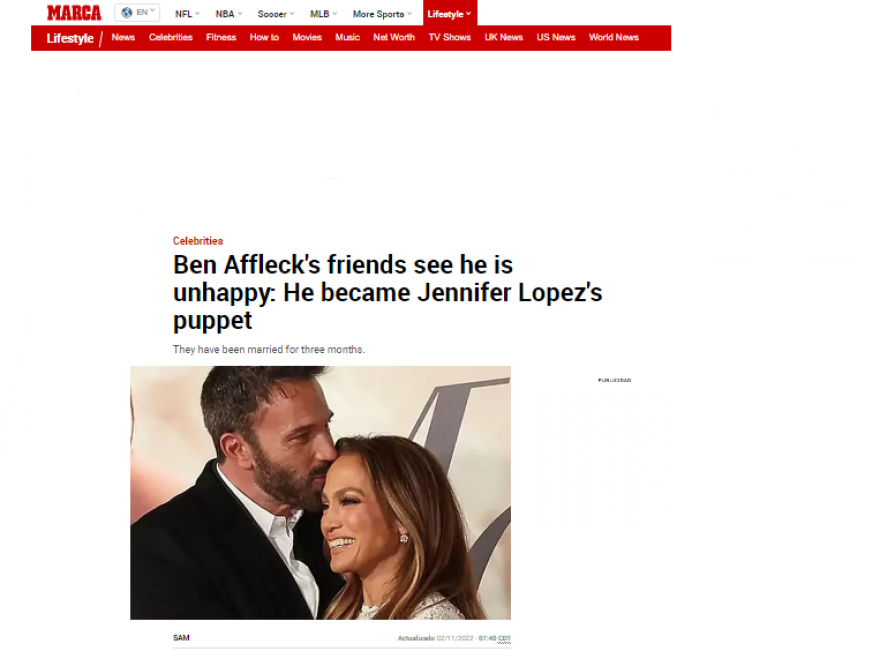Expand the NBA menu
The height and width of the screenshot is (659, 880).
(228, 14)
